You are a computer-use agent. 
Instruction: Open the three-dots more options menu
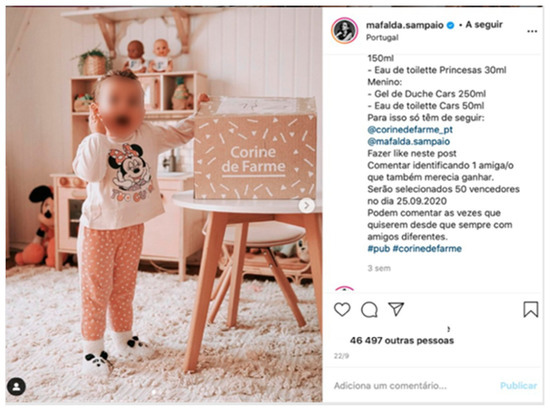[532, 31]
